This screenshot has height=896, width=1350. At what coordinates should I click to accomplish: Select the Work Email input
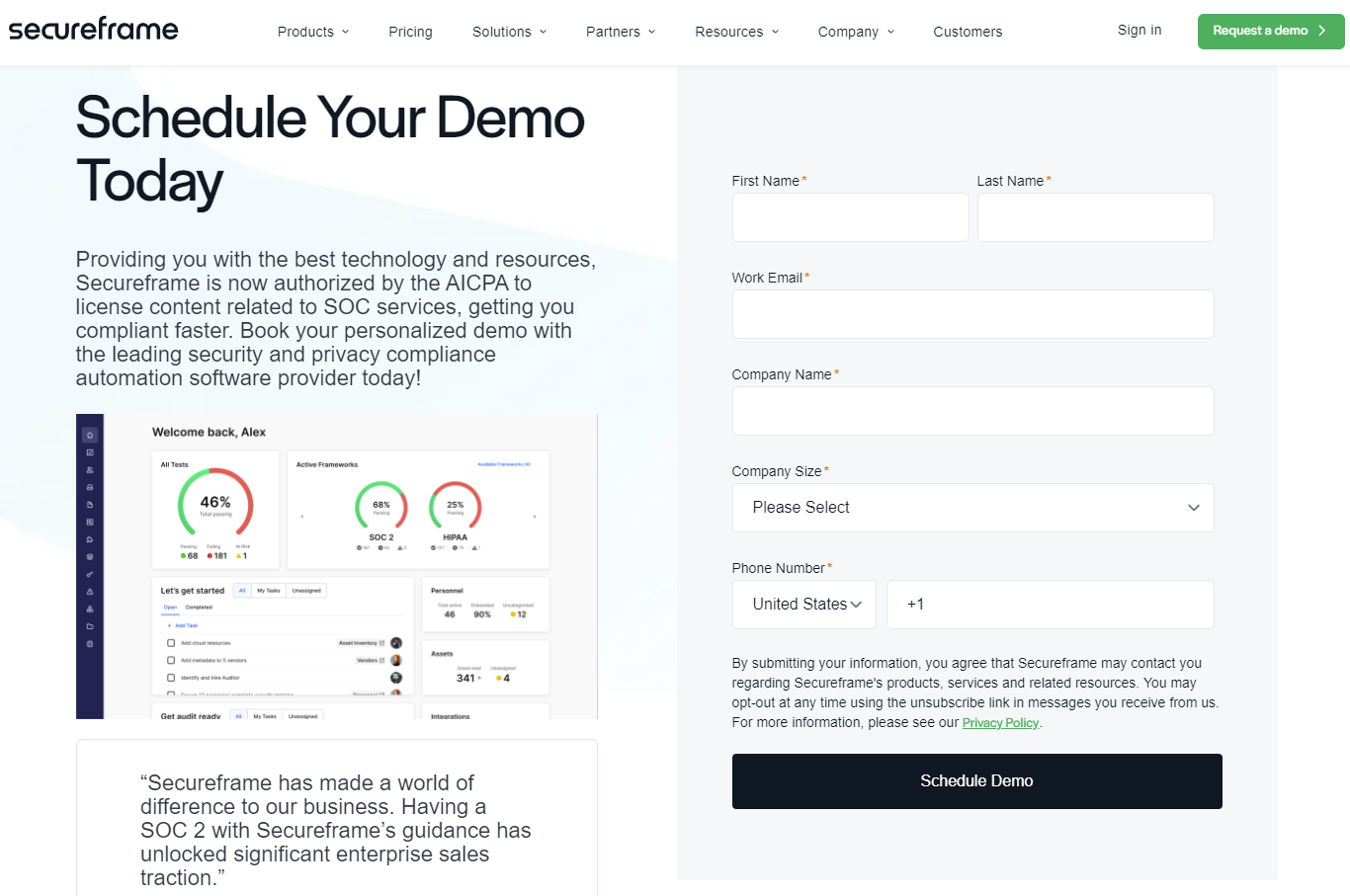(972, 314)
